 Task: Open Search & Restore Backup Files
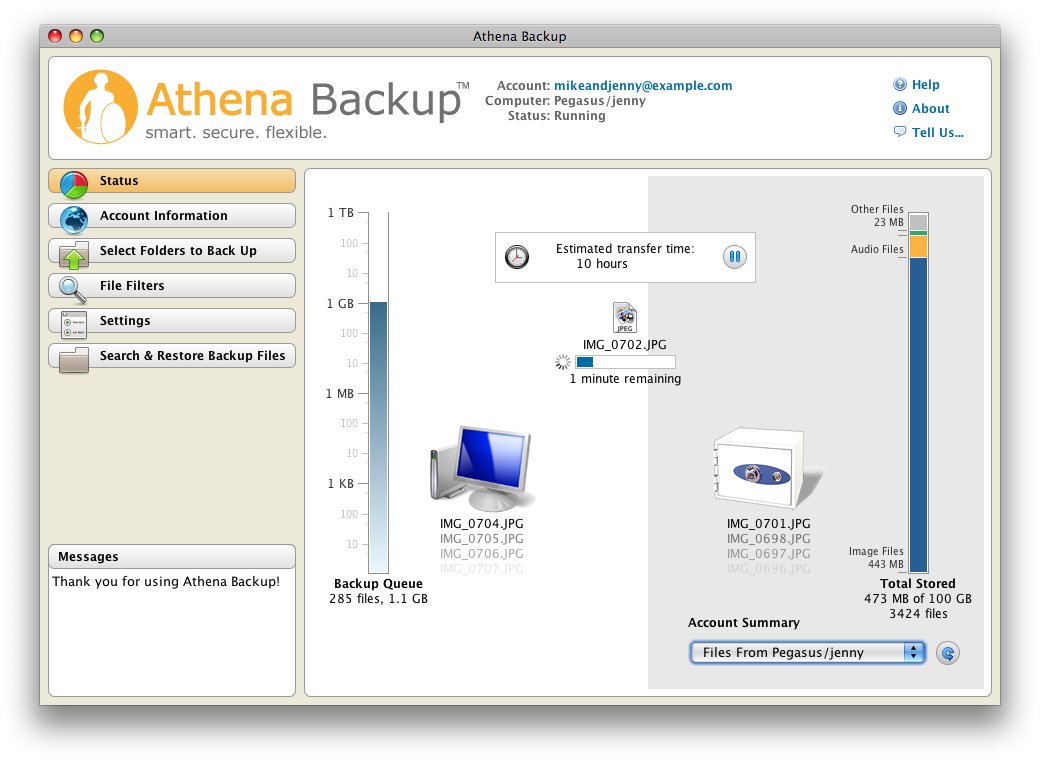[x=172, y=356]
